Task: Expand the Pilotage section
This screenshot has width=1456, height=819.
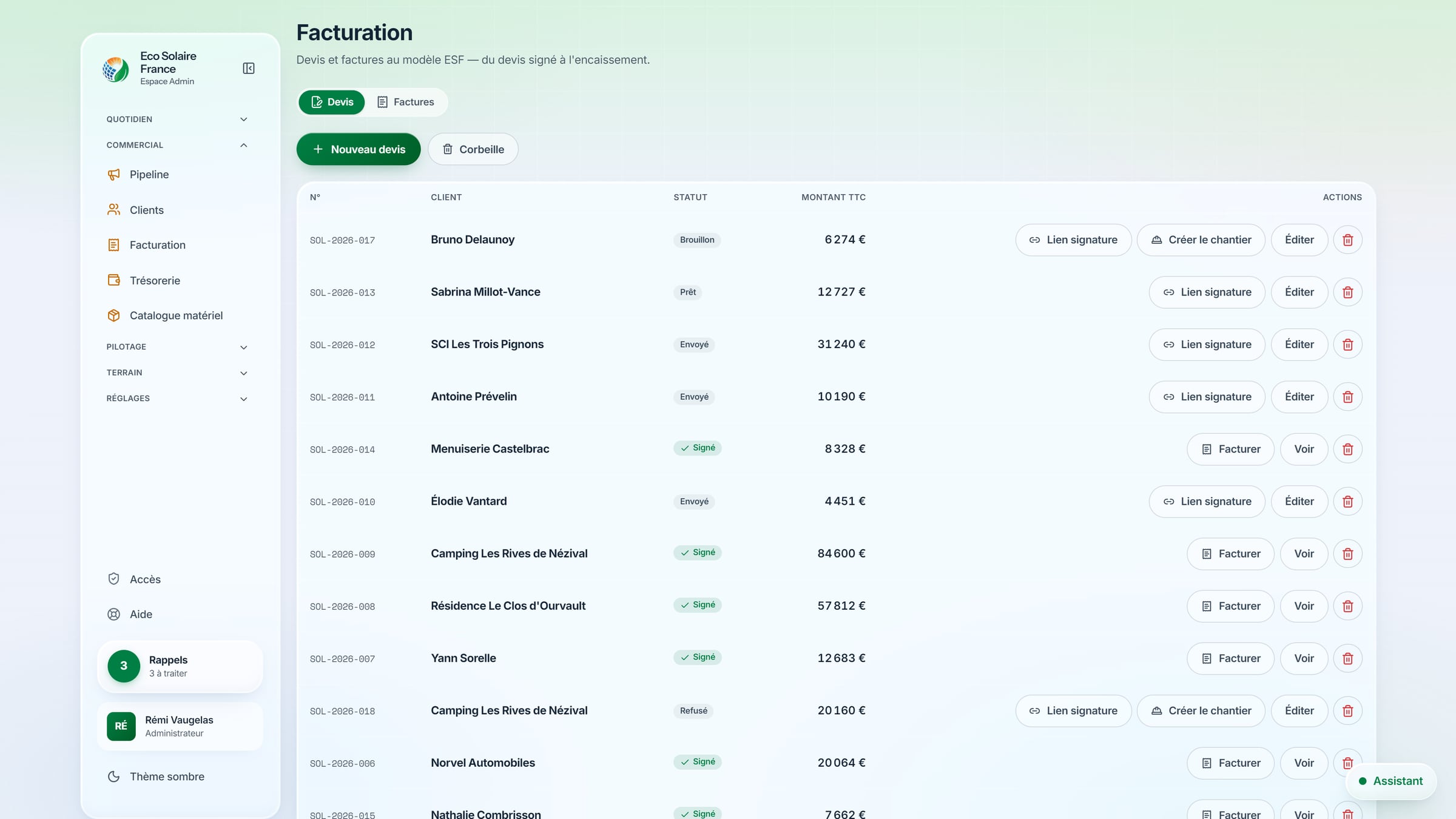Action: point(177,347)
